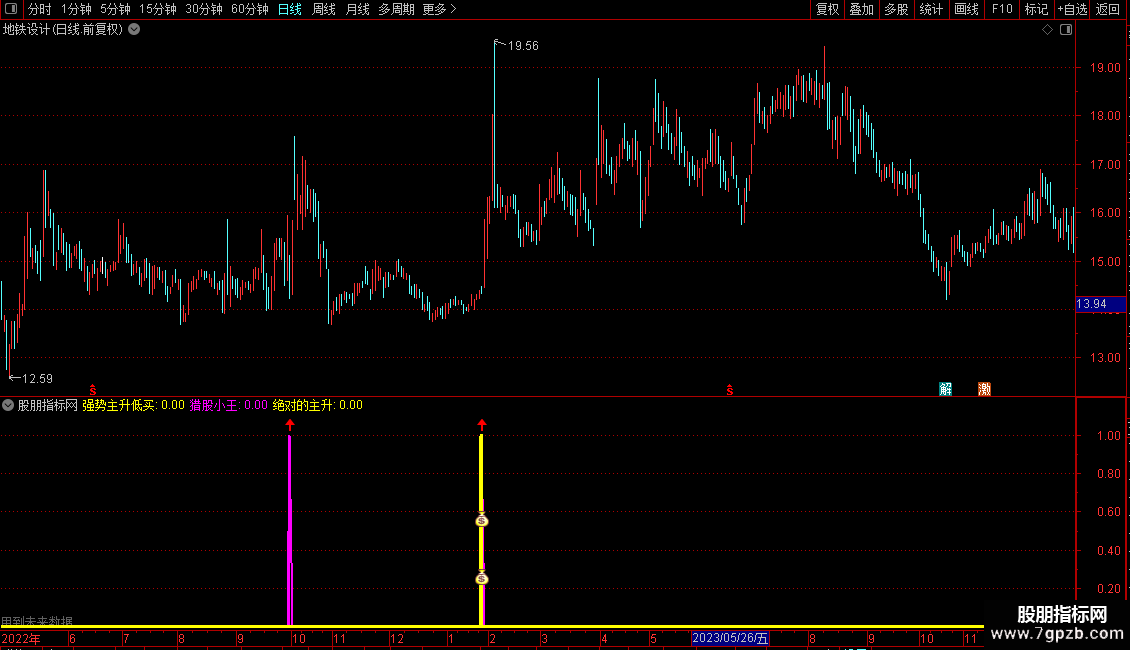
Task: Add stock via +自选 button
Action: tap(1072, 9)
